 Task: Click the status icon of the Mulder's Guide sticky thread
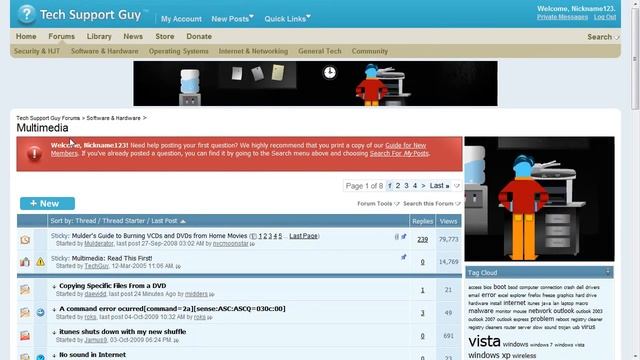[x=25, y=240]
